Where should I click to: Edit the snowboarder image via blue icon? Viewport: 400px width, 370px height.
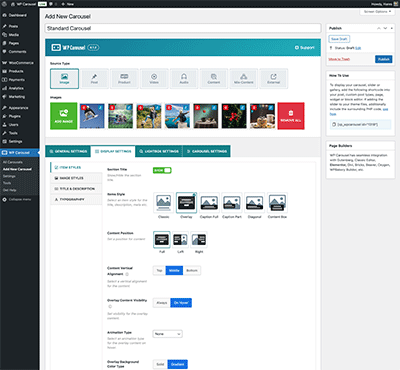(x=100, y=108)
